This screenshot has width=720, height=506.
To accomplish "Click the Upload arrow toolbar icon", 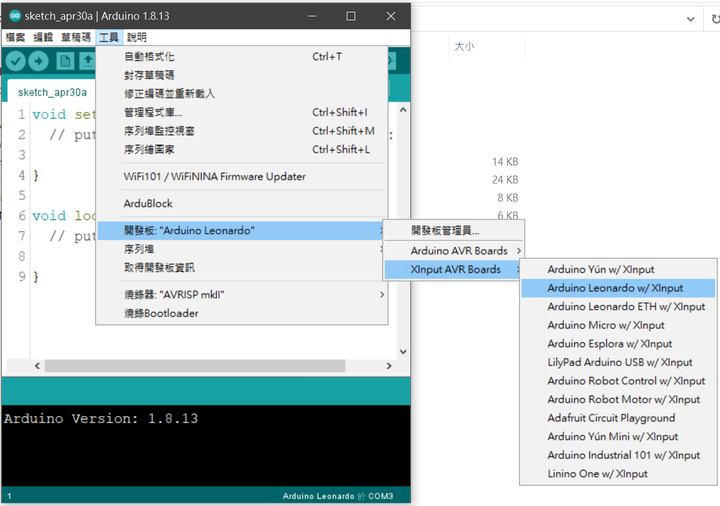I will [39, 61].
